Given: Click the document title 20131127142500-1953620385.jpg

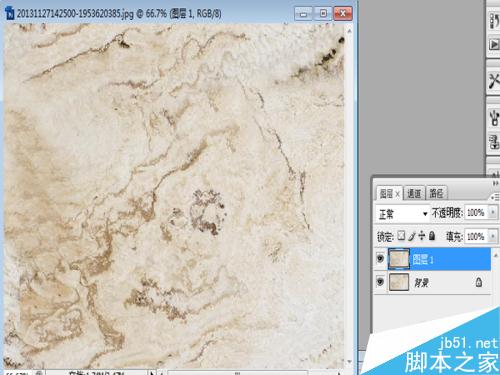Looking at the screenshot, I should [75, 14].
